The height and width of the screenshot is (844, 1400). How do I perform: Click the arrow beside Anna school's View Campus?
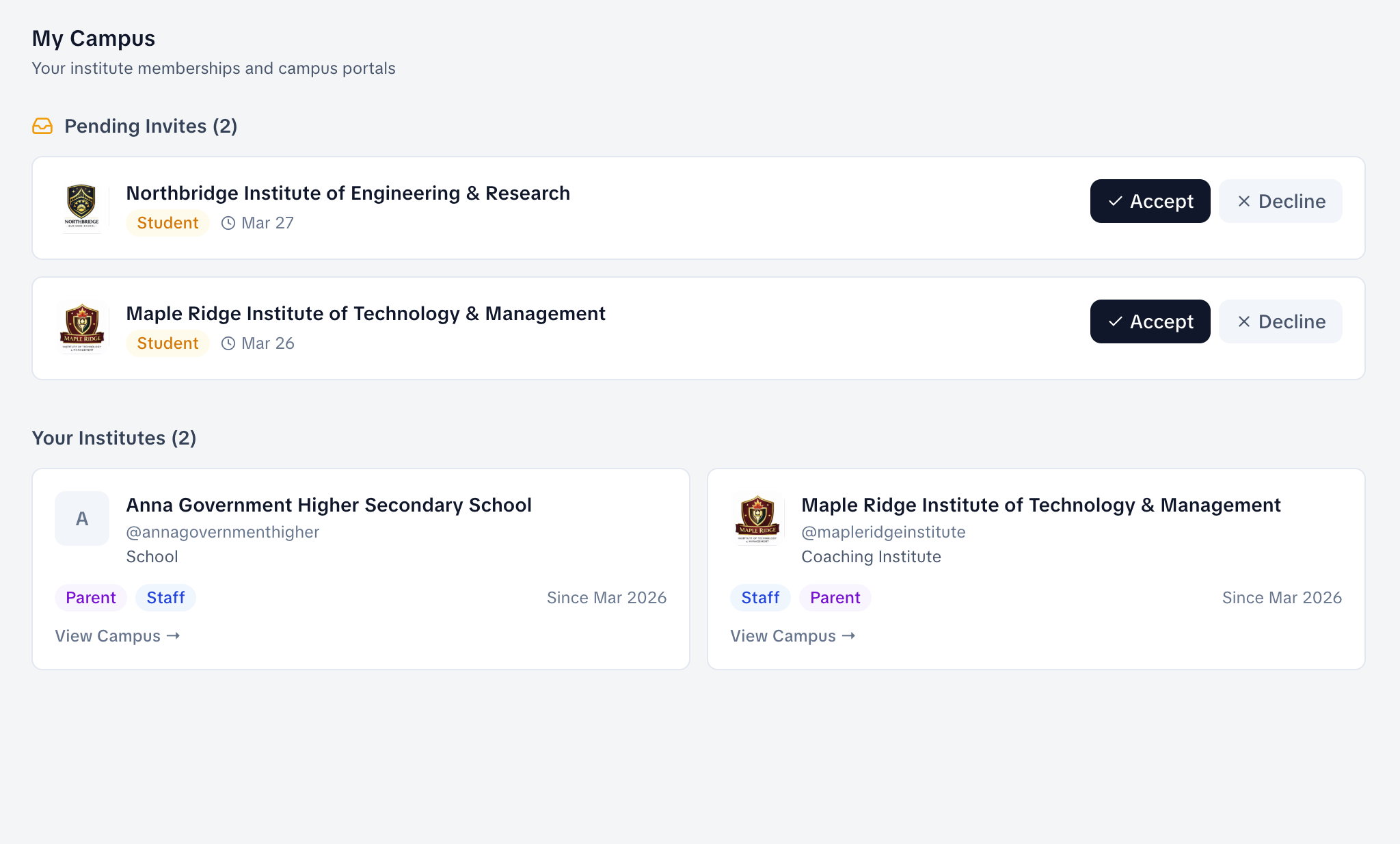(174, 636)
